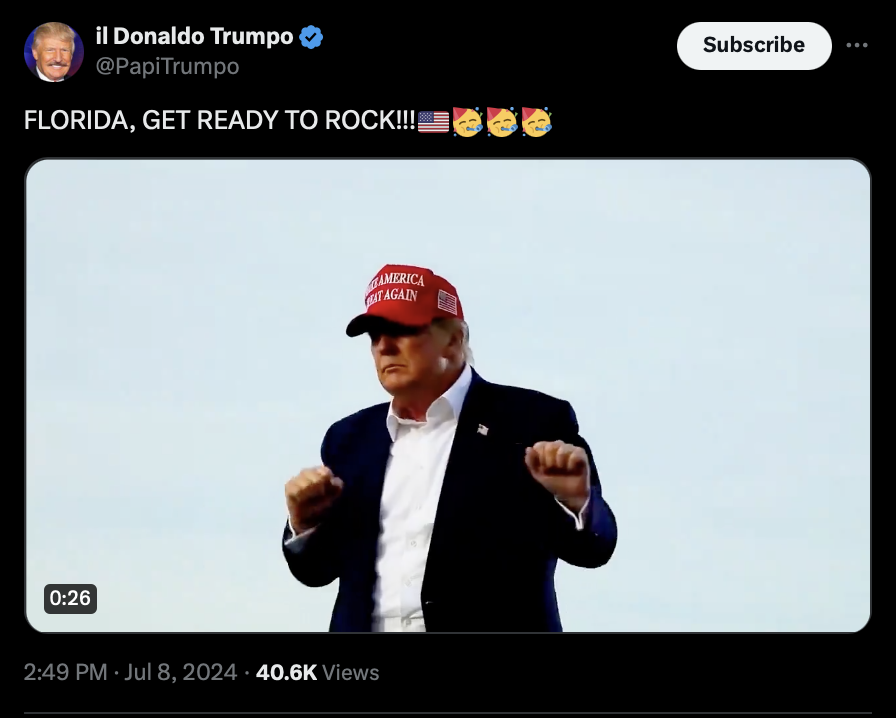896x718 pixels.
Task: Click the last party face emoji
Action: tap(536, 121)
